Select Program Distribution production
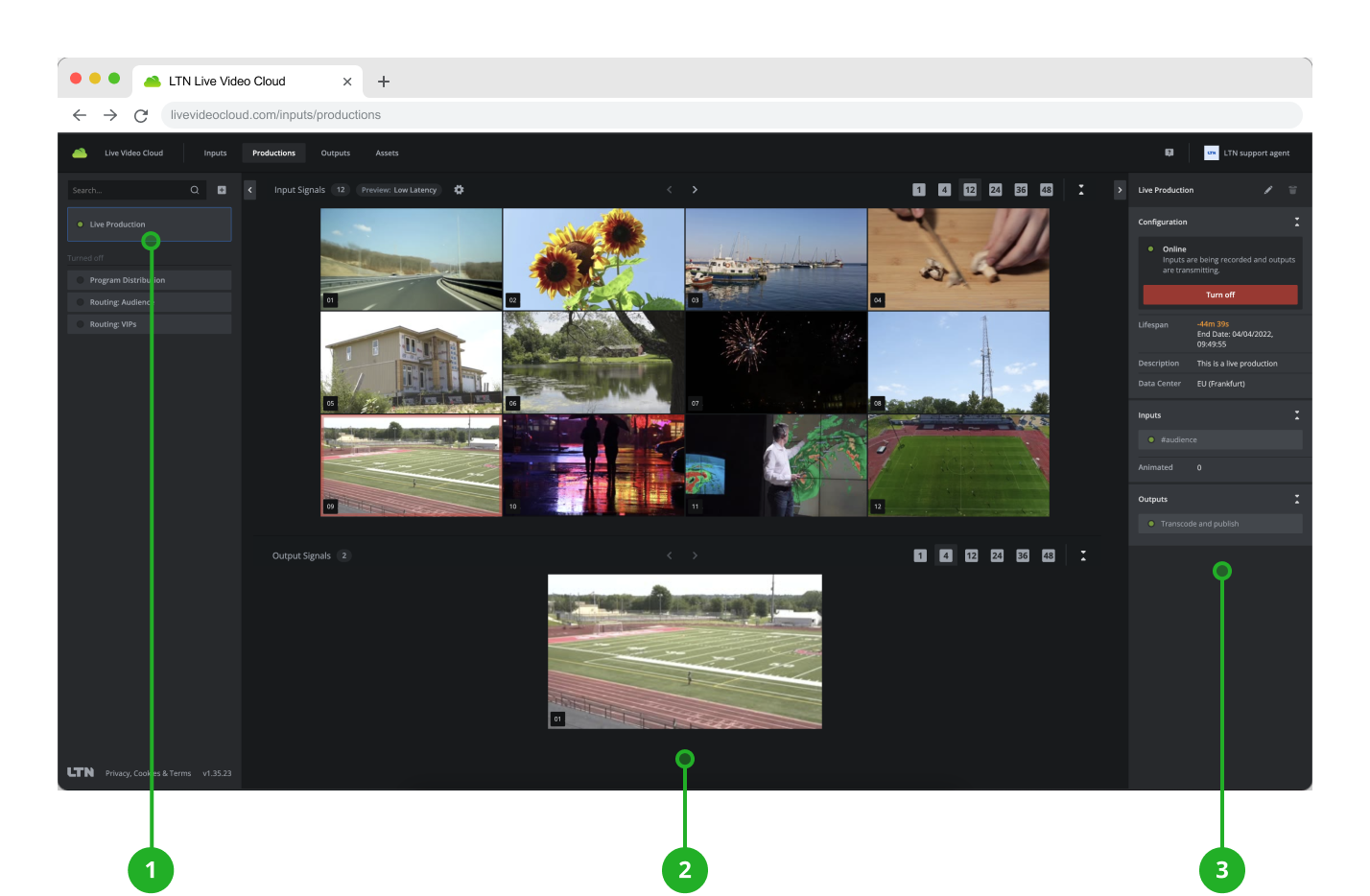 click(x=149, y=280)
